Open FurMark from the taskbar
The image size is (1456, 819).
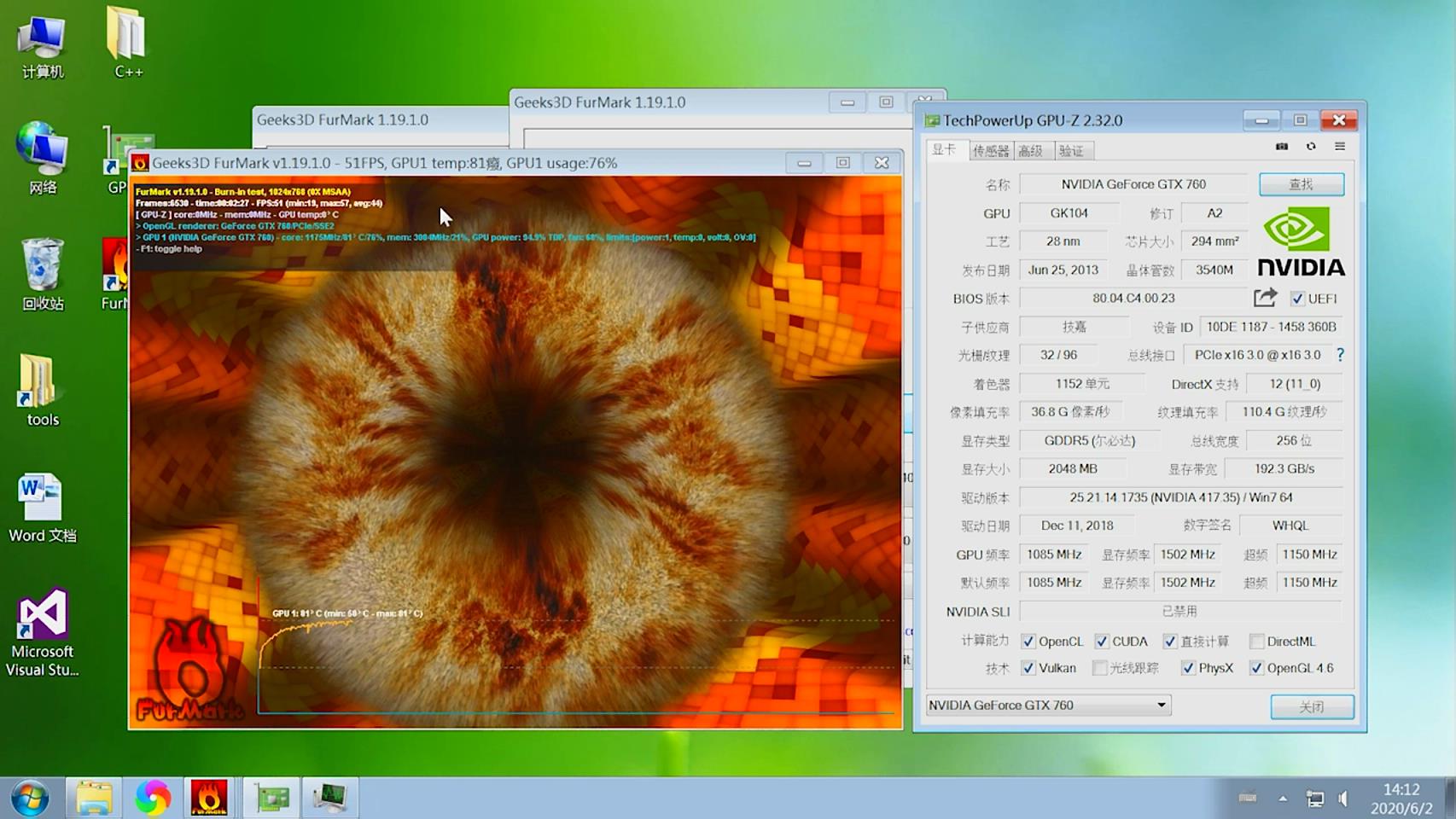point(208,798)
